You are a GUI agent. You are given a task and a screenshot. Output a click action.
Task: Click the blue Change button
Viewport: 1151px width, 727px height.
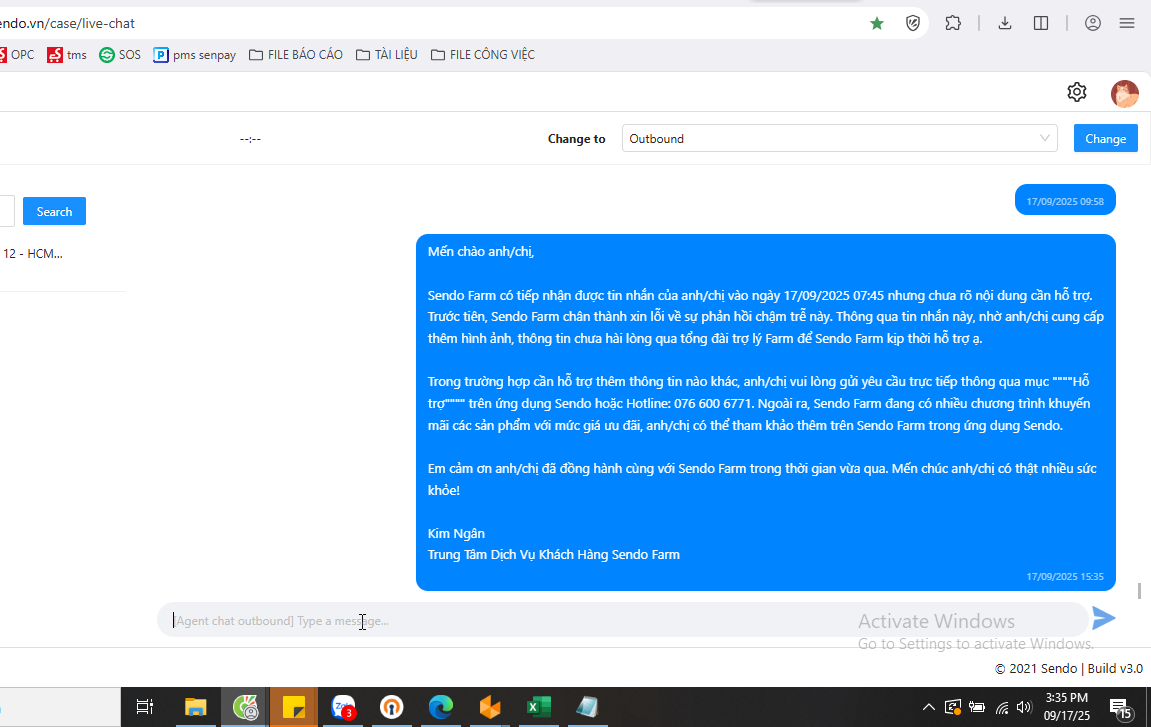point(1105,138)
